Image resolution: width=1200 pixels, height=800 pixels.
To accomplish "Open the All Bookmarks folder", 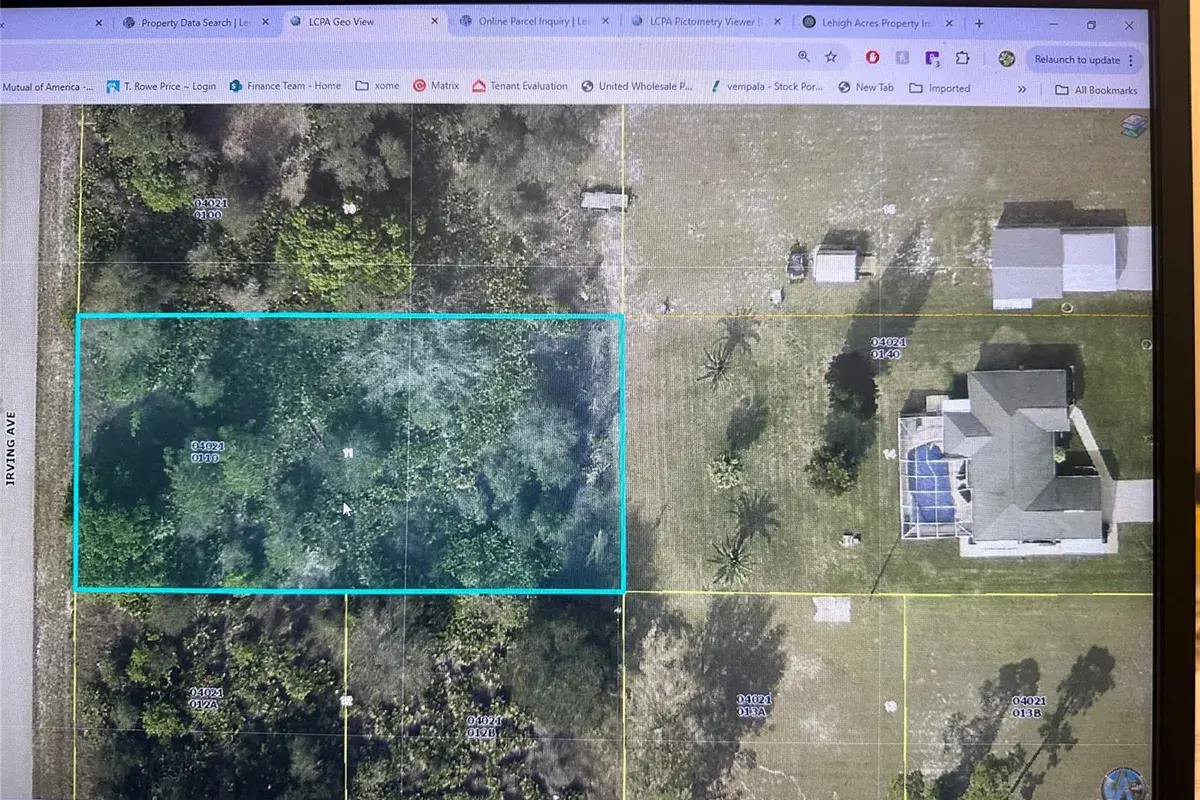I will [x=1097, y=90].
